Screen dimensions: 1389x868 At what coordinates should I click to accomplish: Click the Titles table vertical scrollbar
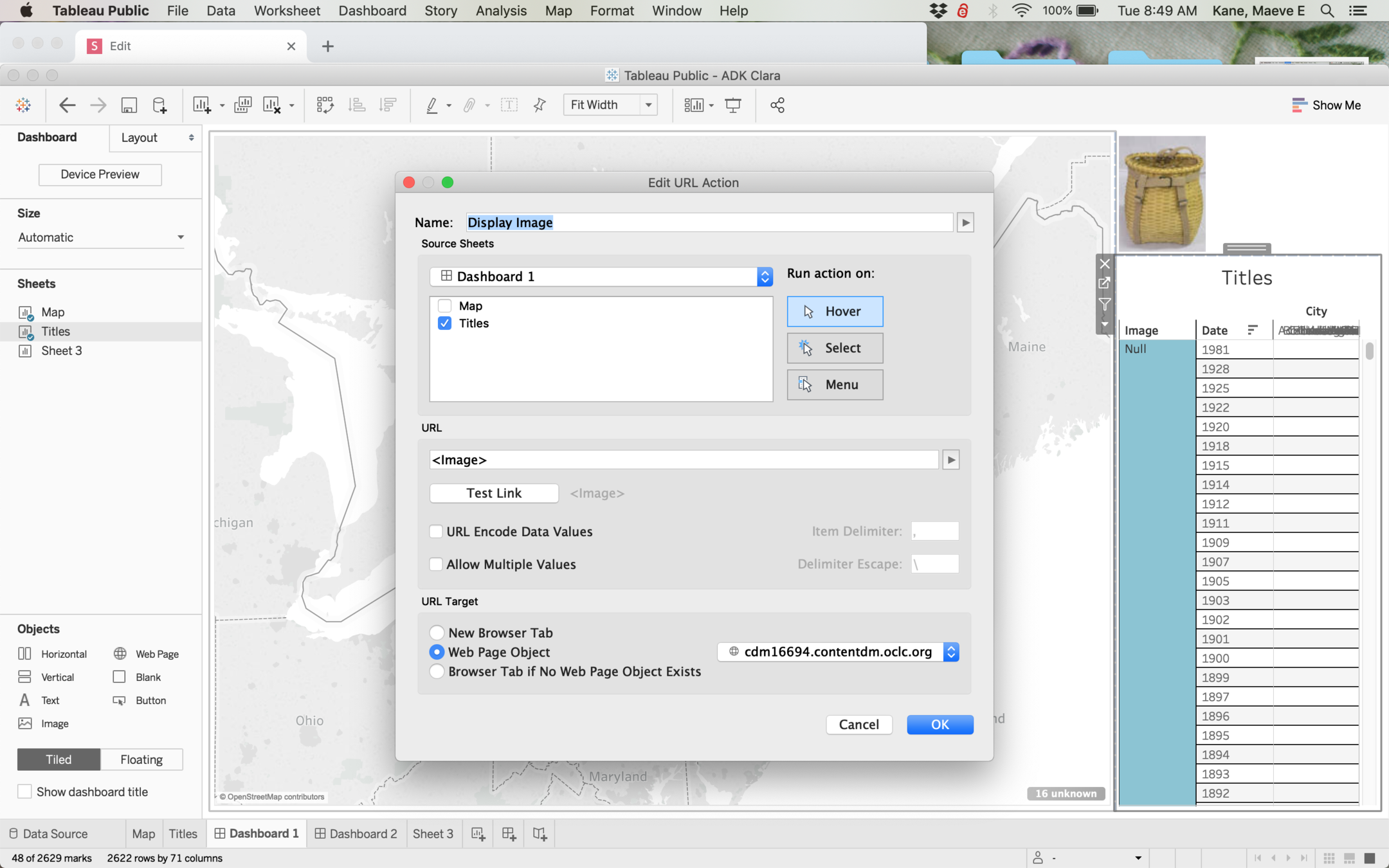pos(1369,352)
